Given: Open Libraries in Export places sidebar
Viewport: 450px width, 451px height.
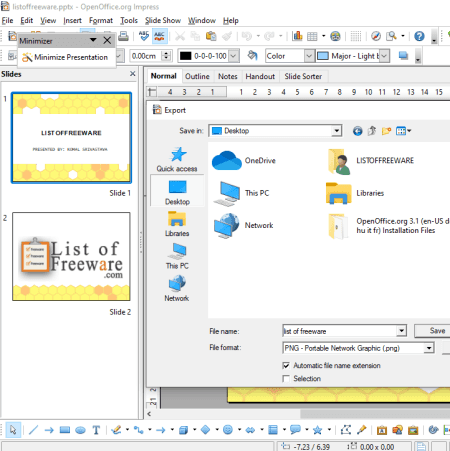Looking at the screenshot, I should pos(177,224).
